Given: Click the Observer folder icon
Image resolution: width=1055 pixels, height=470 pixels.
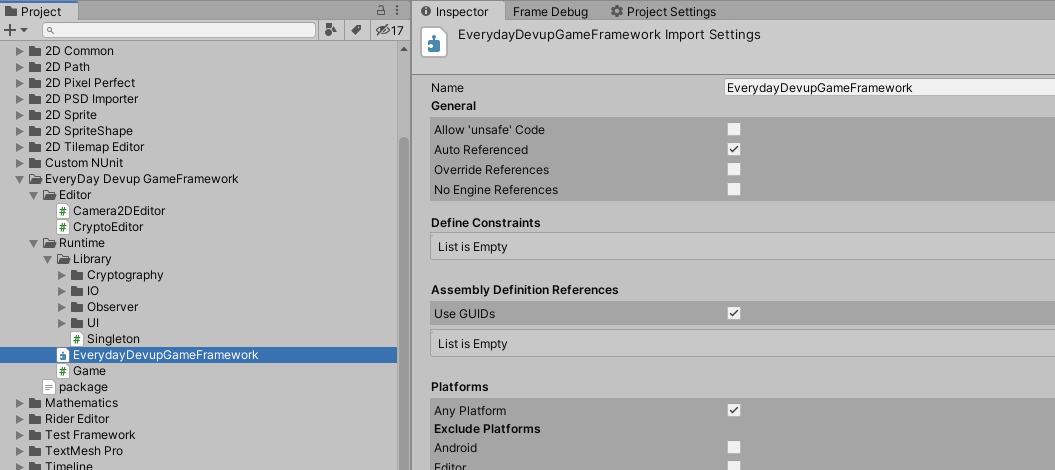Looking at the screenshot, I should 77,307.
